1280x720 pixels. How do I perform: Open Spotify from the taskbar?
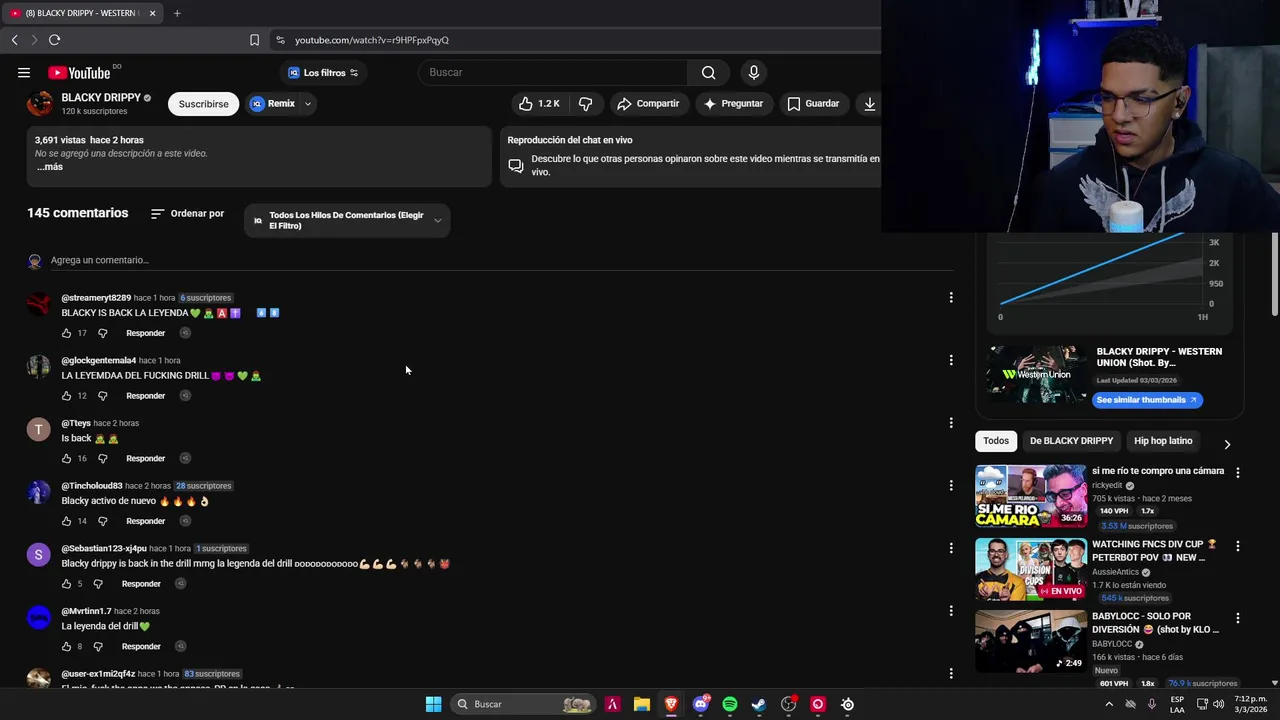click(730, 704)
